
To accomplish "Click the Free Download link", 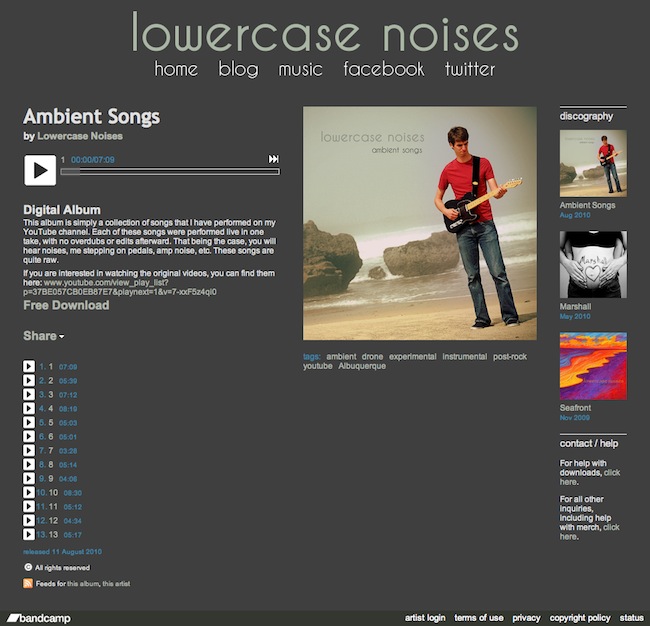I will 66,305.
